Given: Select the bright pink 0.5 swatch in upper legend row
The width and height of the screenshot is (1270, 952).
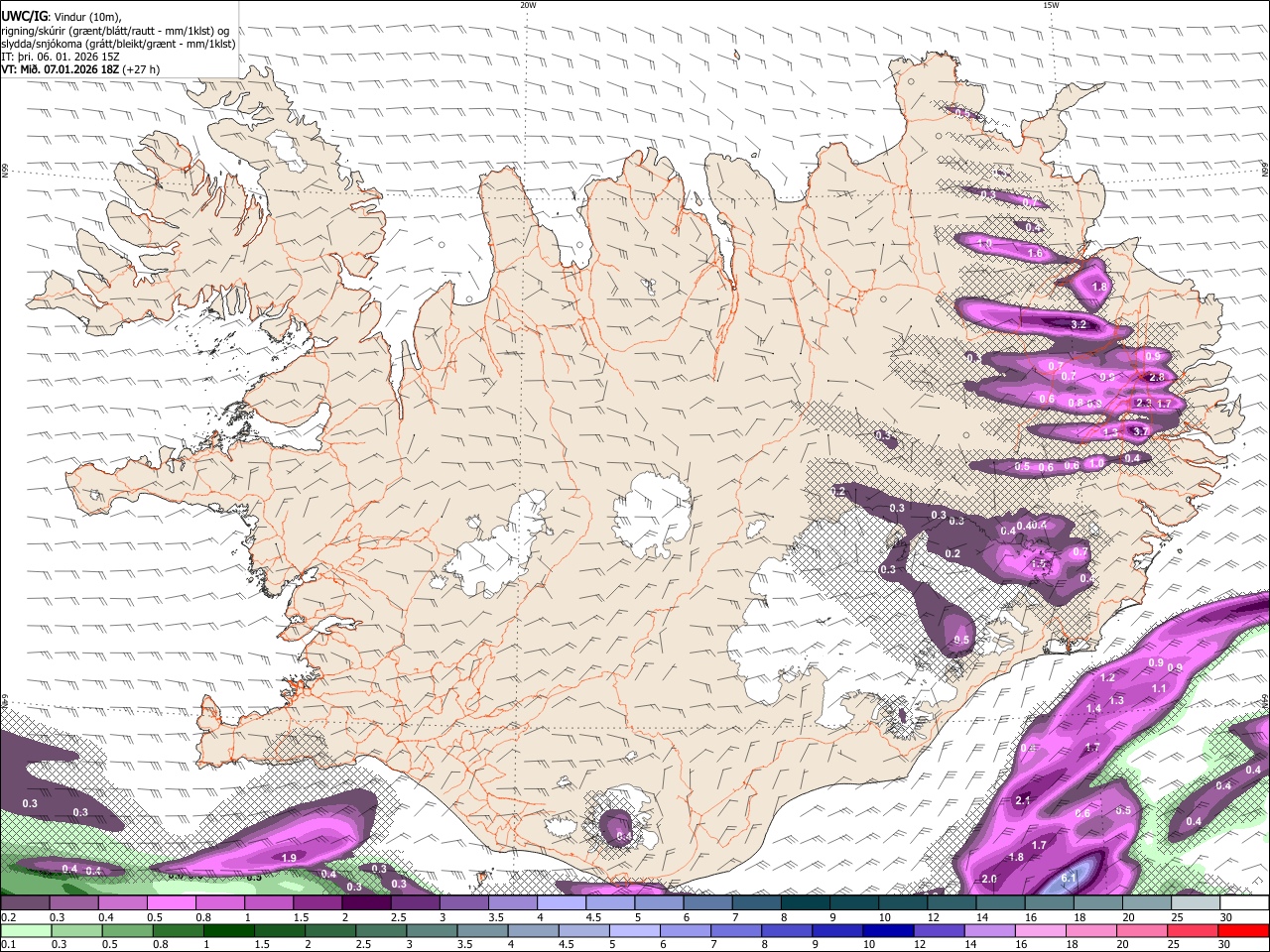Looking at the screenshot, I should click(171, 902).
